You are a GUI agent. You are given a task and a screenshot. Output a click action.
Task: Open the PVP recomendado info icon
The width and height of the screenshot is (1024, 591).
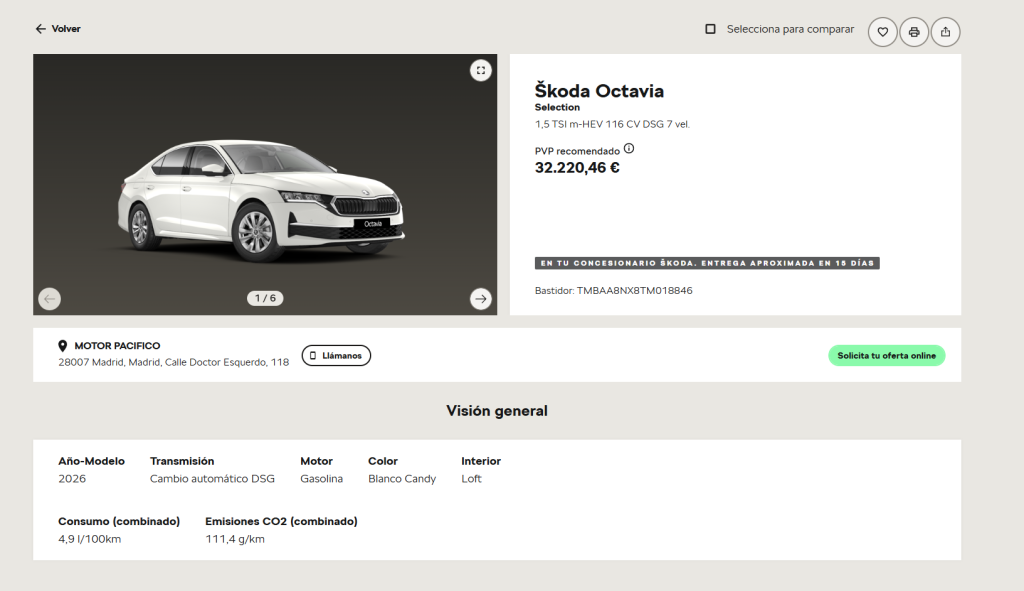click(x=629, y=149)
